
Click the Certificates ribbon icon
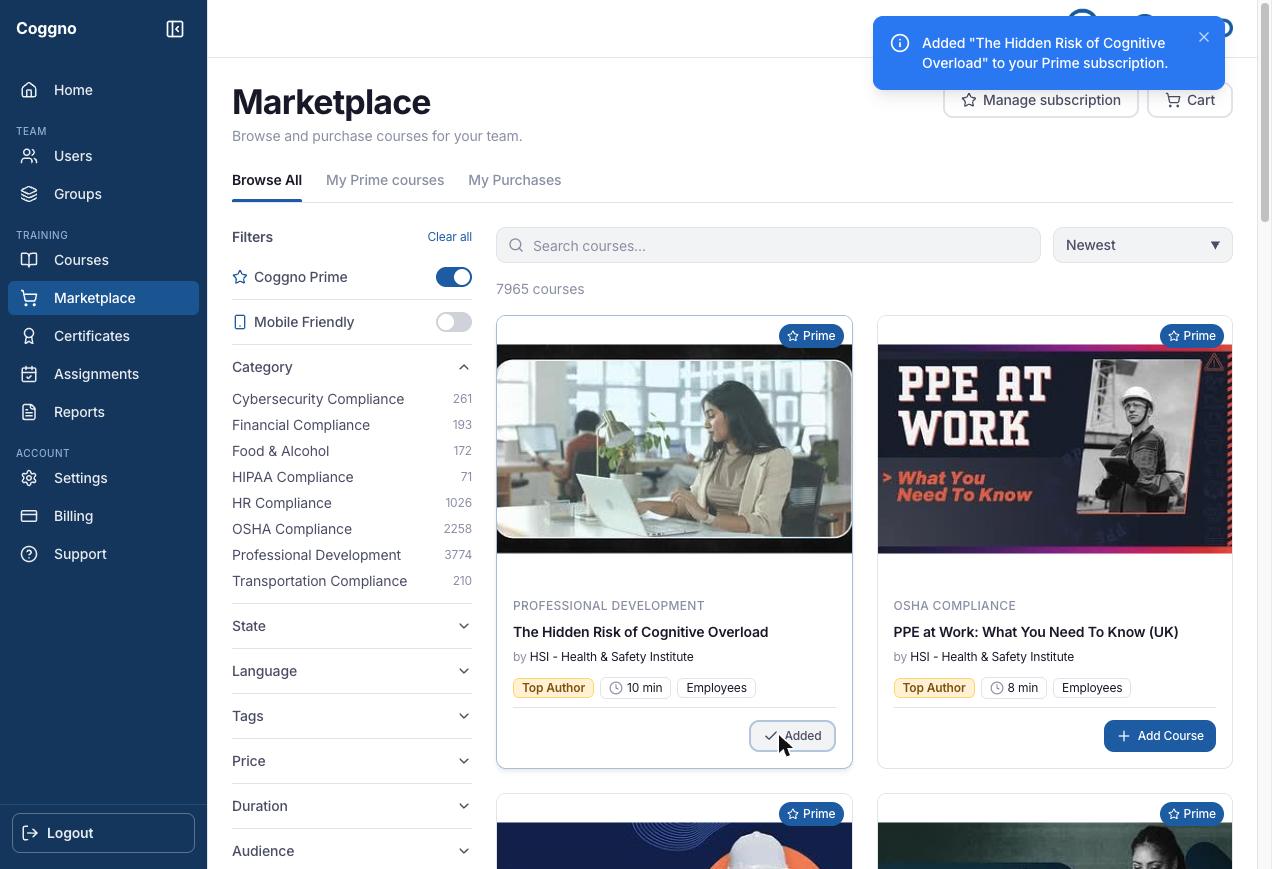click(29, 336)
